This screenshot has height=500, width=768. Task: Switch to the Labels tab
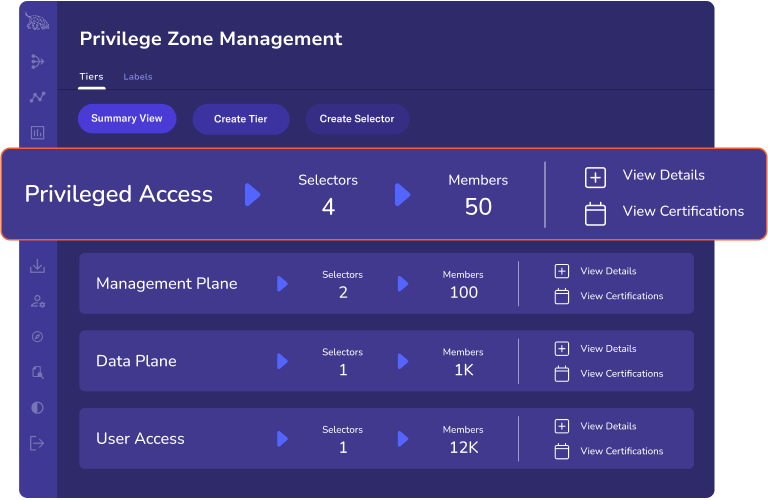[x=138, y=77]
